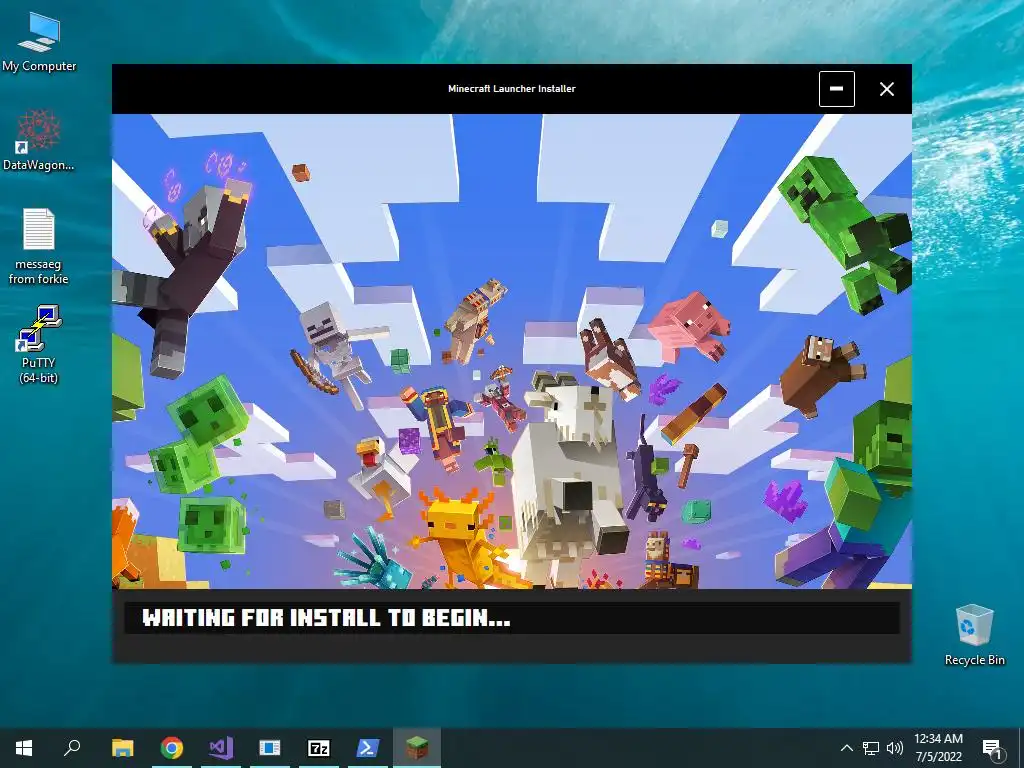Open clock showing 12:34 AM 7/5/2022
Image resolution: width=1024 pixels, height=768 pixels.
tap(938, 748)
